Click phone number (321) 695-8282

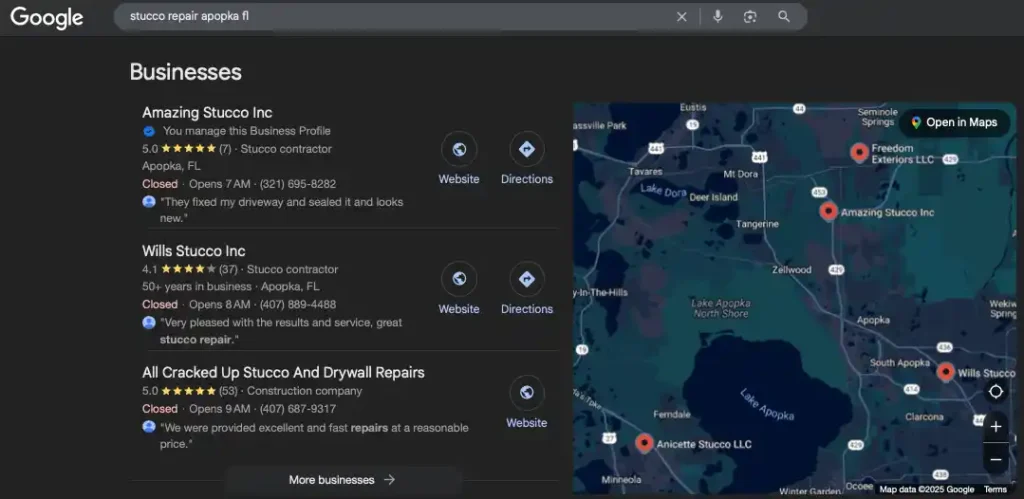(x=298, y=184)
